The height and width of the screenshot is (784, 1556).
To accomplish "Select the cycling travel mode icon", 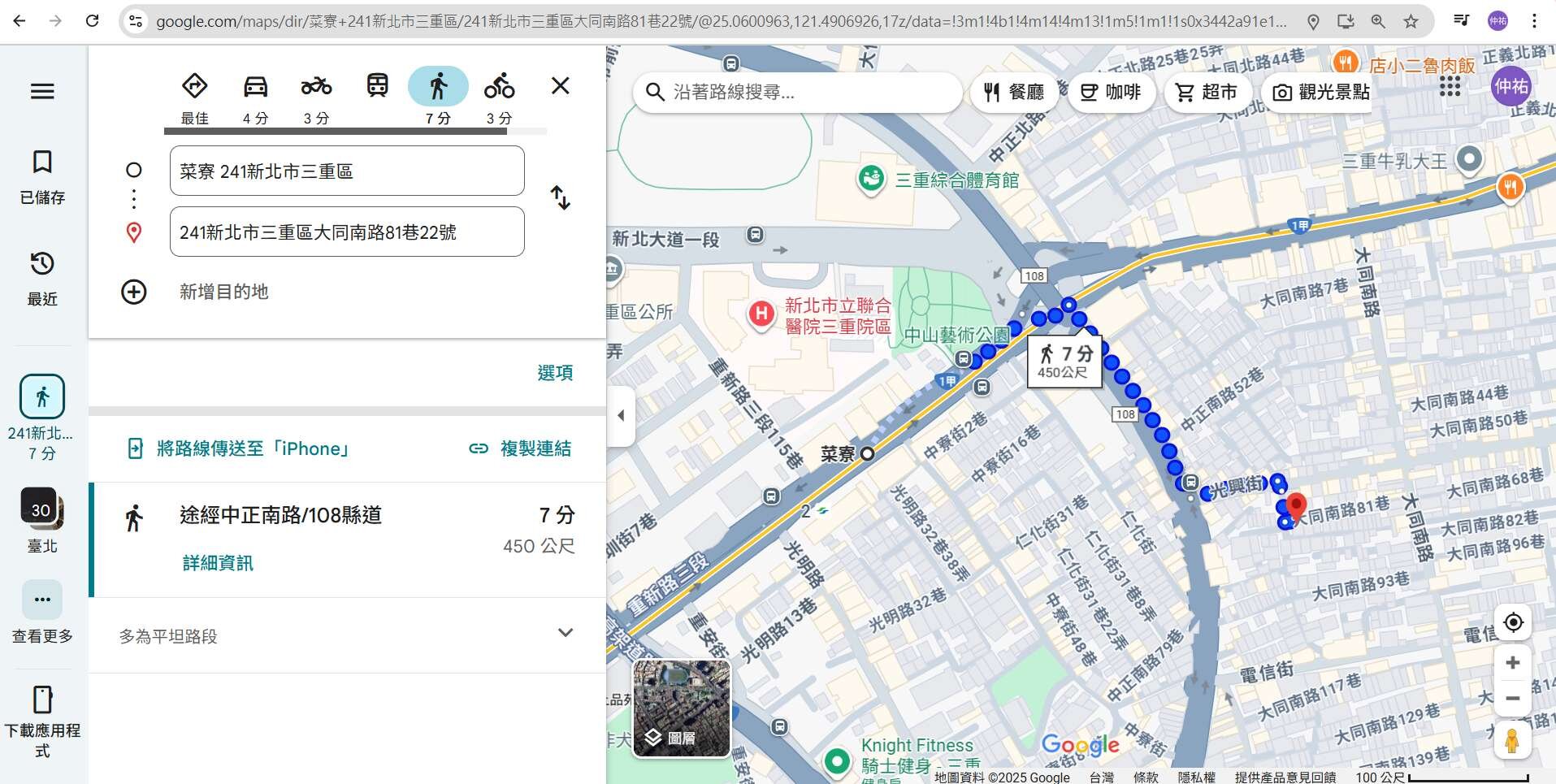I will (x=499, y=87).
